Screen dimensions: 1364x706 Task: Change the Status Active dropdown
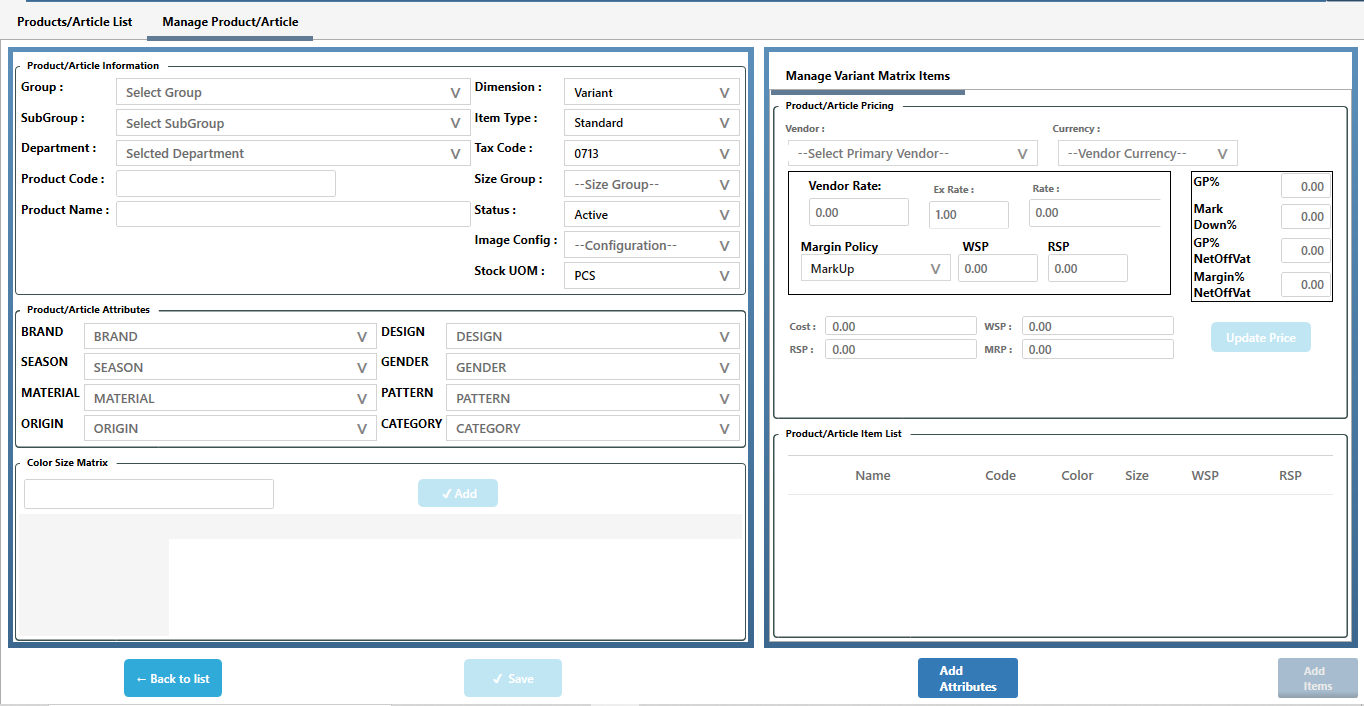(x=651, y=215)
